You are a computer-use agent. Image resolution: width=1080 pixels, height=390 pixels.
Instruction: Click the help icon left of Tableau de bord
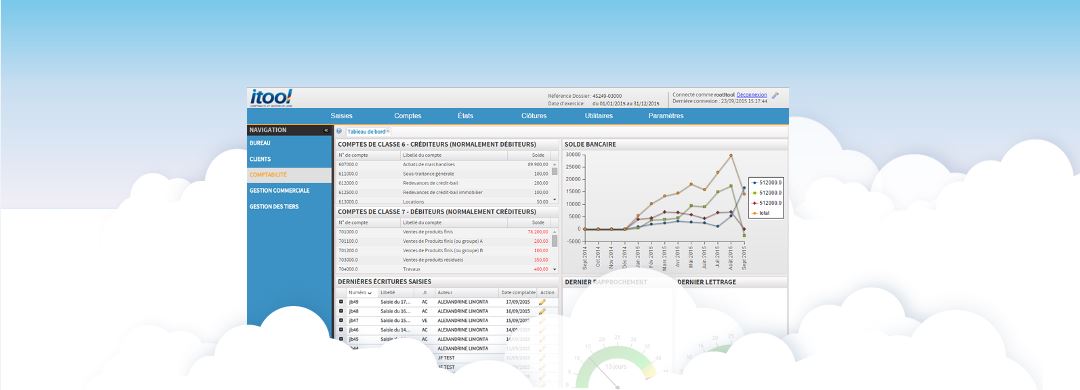339,131
